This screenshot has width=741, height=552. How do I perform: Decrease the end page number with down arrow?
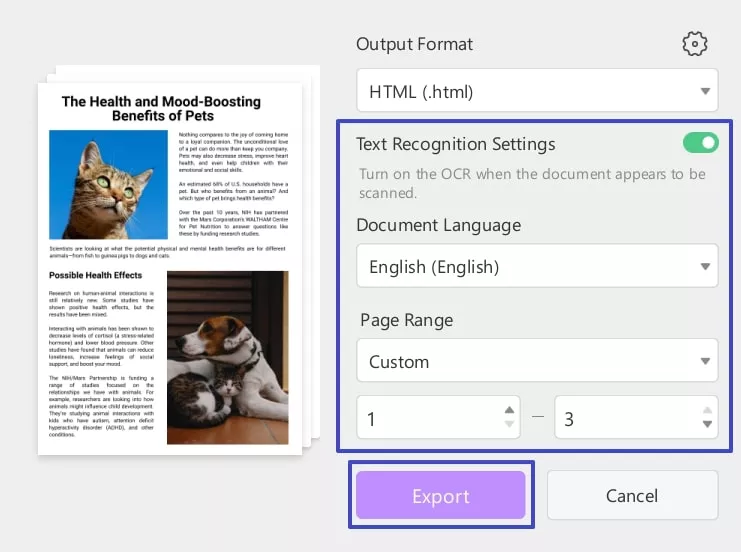pyautogui.click(x=707, y=424)
